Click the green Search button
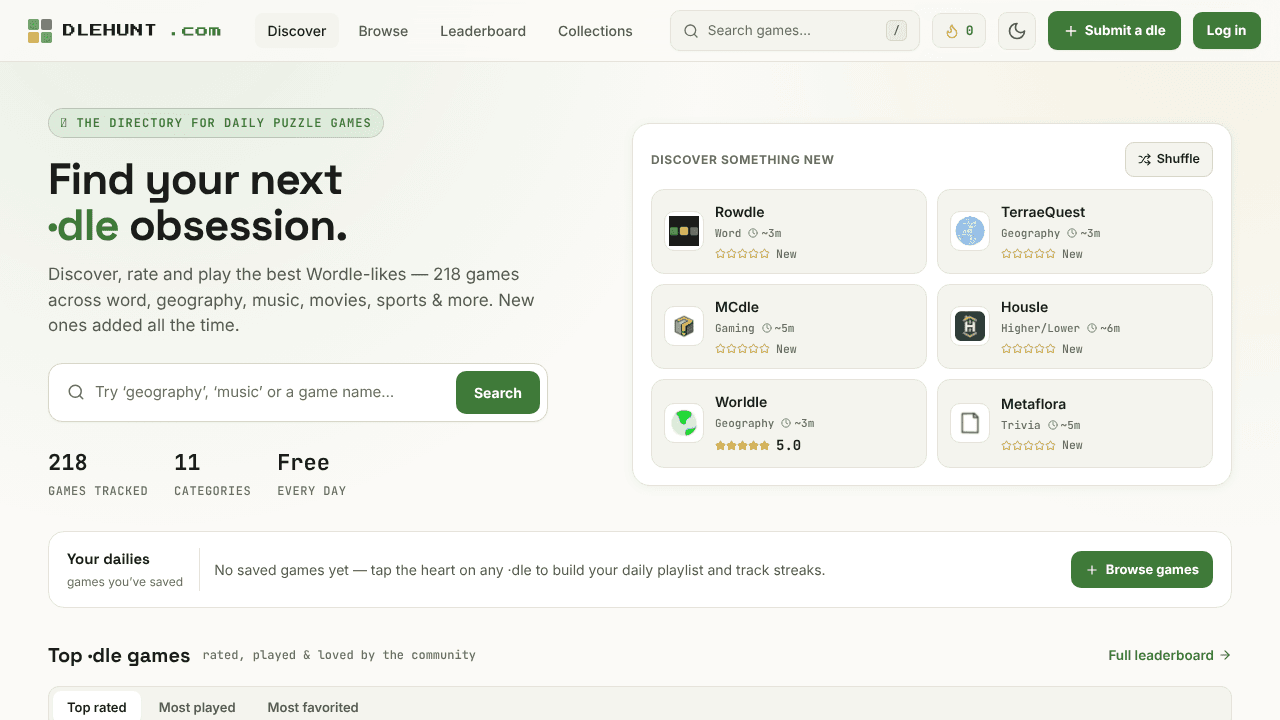Viewport: 1280px width, 720px height. (498, 393)
